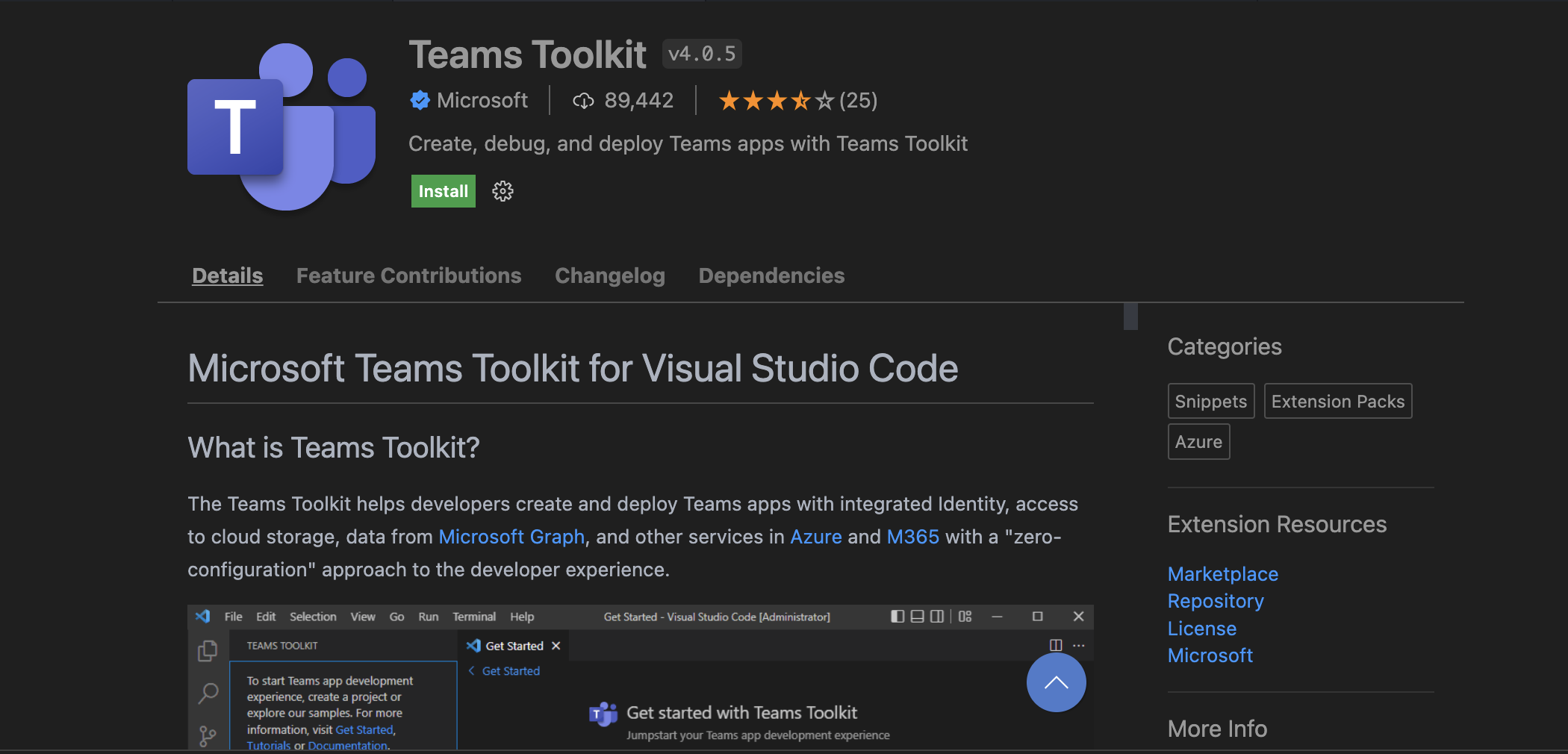Click the Documentation link in the embedded screenshot
Screen dimensions: 1568x754
tap(348, 745)
